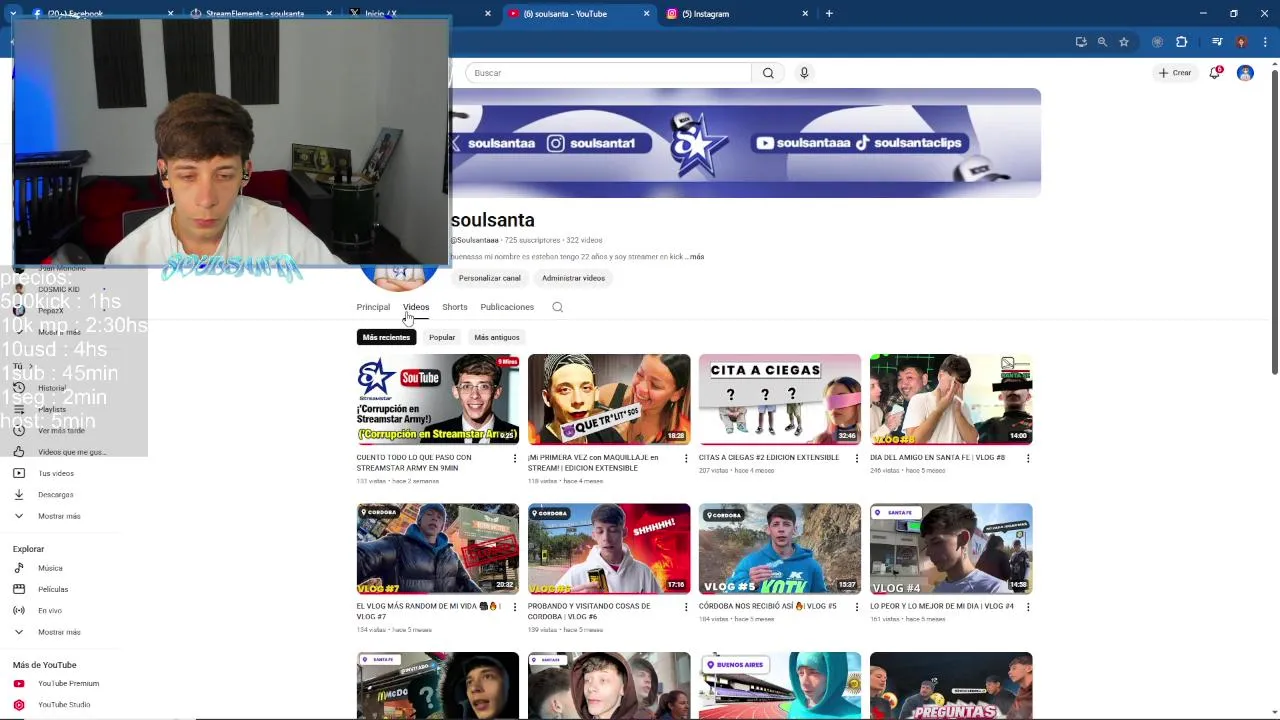Open options menu for VLOG #5 video

[857, 607]
